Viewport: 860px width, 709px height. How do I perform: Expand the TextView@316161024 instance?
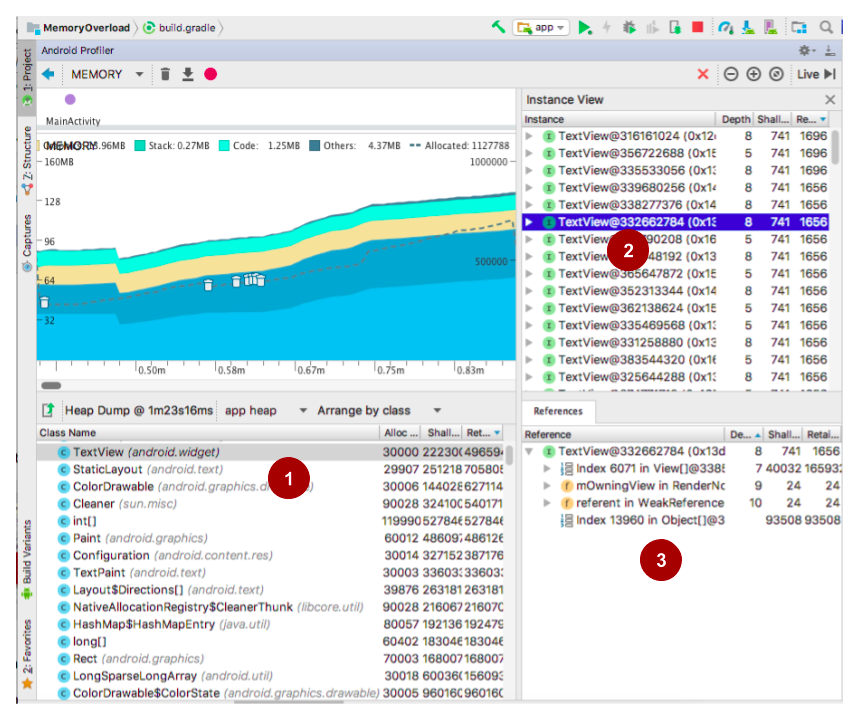pyautogui.click(x=529, y=136)
